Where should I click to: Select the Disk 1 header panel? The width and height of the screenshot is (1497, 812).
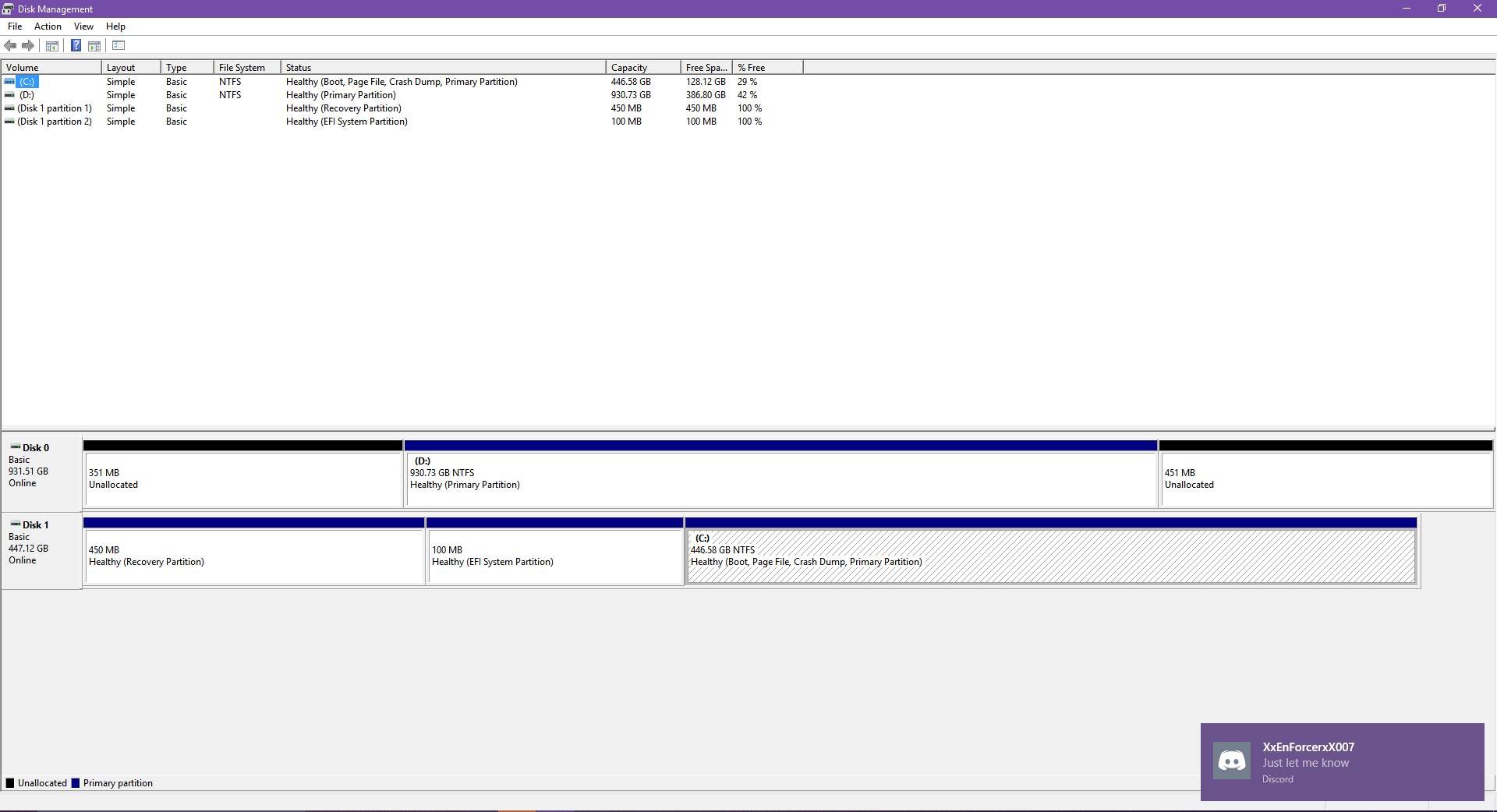41,549
